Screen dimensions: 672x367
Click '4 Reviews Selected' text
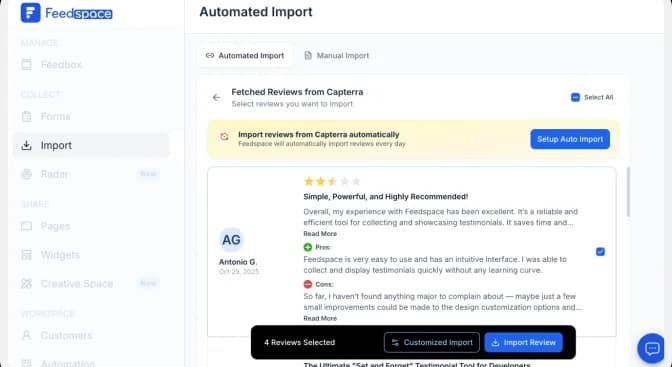pyautogui.click(x=300, y=343)
